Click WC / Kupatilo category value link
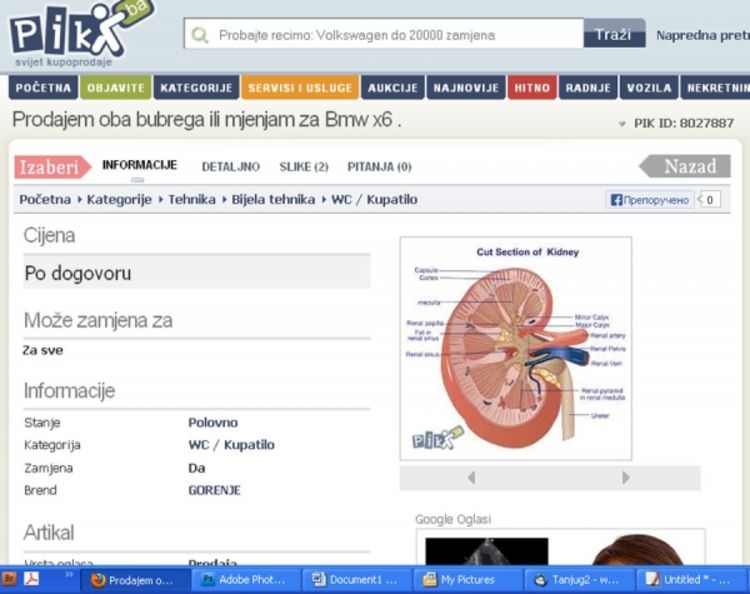 pos(232,445)
